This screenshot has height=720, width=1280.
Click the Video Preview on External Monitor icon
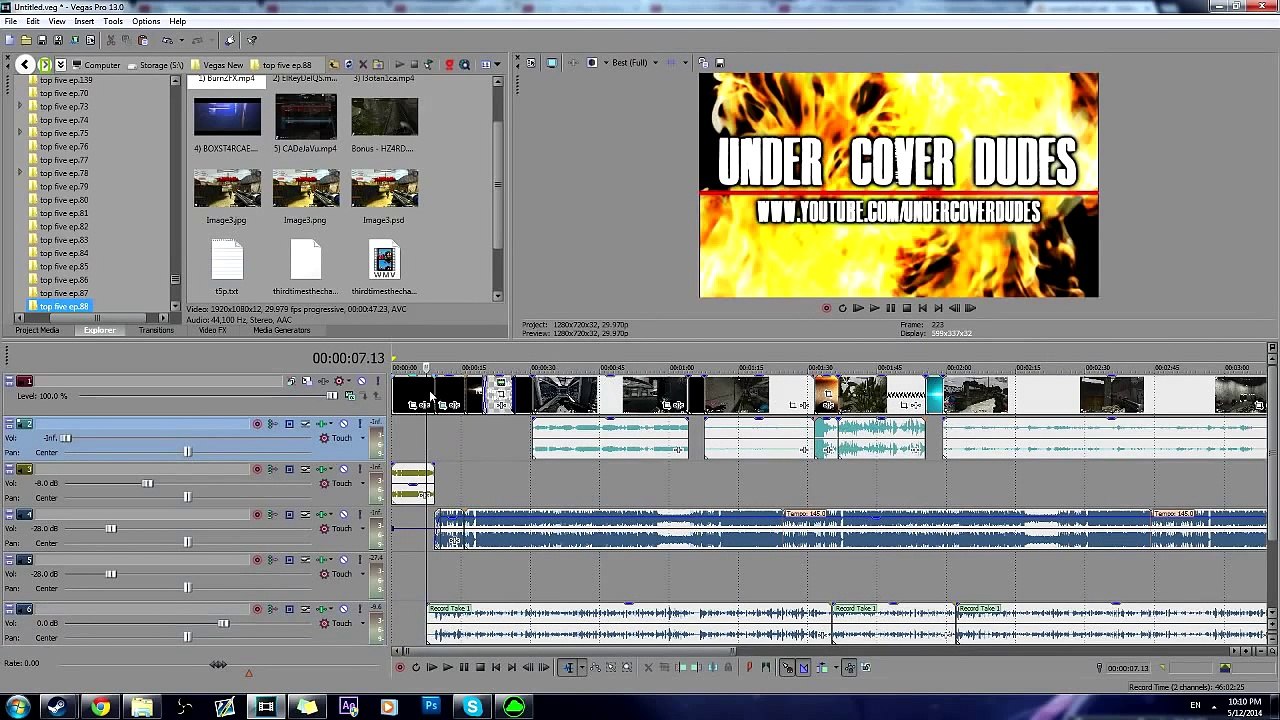pyautogui.click(x=551, y=63)
